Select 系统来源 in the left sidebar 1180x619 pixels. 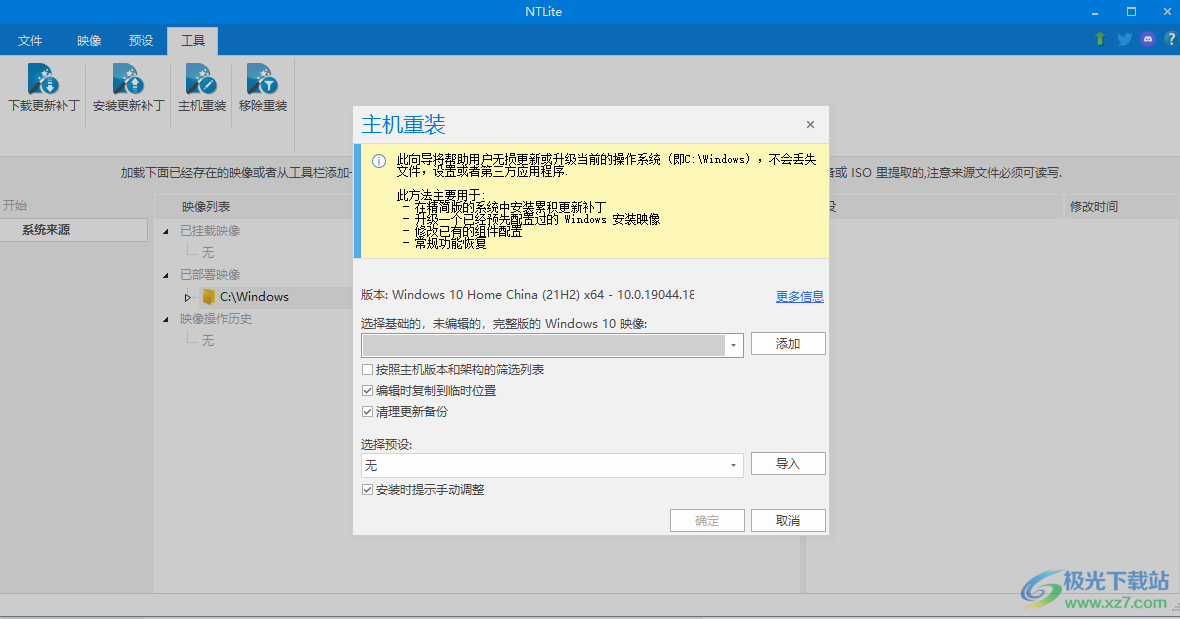tap(73, 230)
